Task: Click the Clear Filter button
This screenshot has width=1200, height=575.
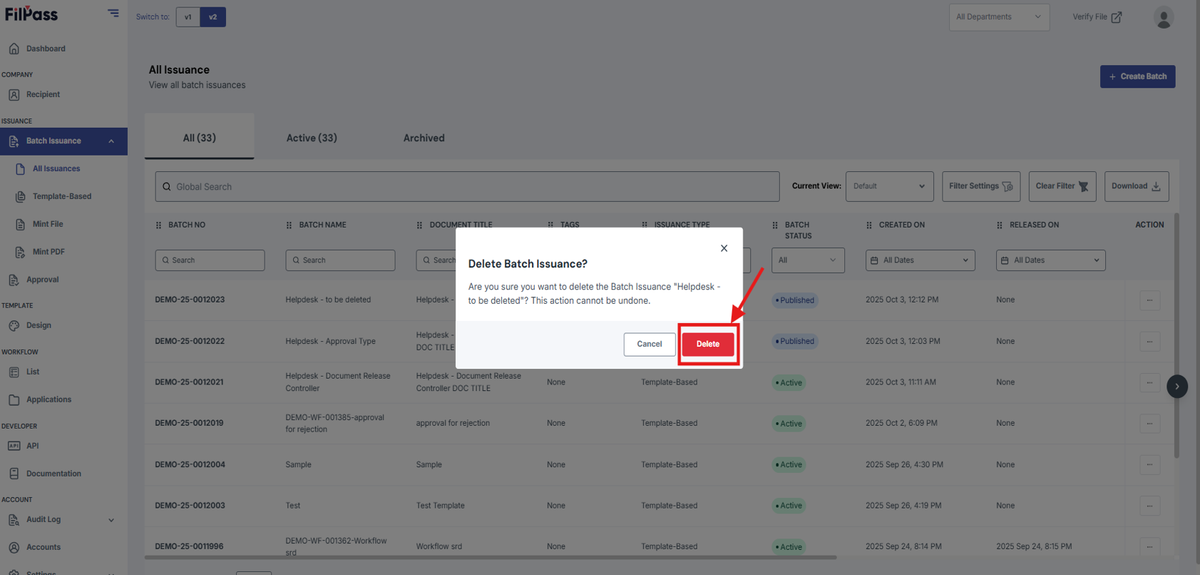Action: [1063, 186]
